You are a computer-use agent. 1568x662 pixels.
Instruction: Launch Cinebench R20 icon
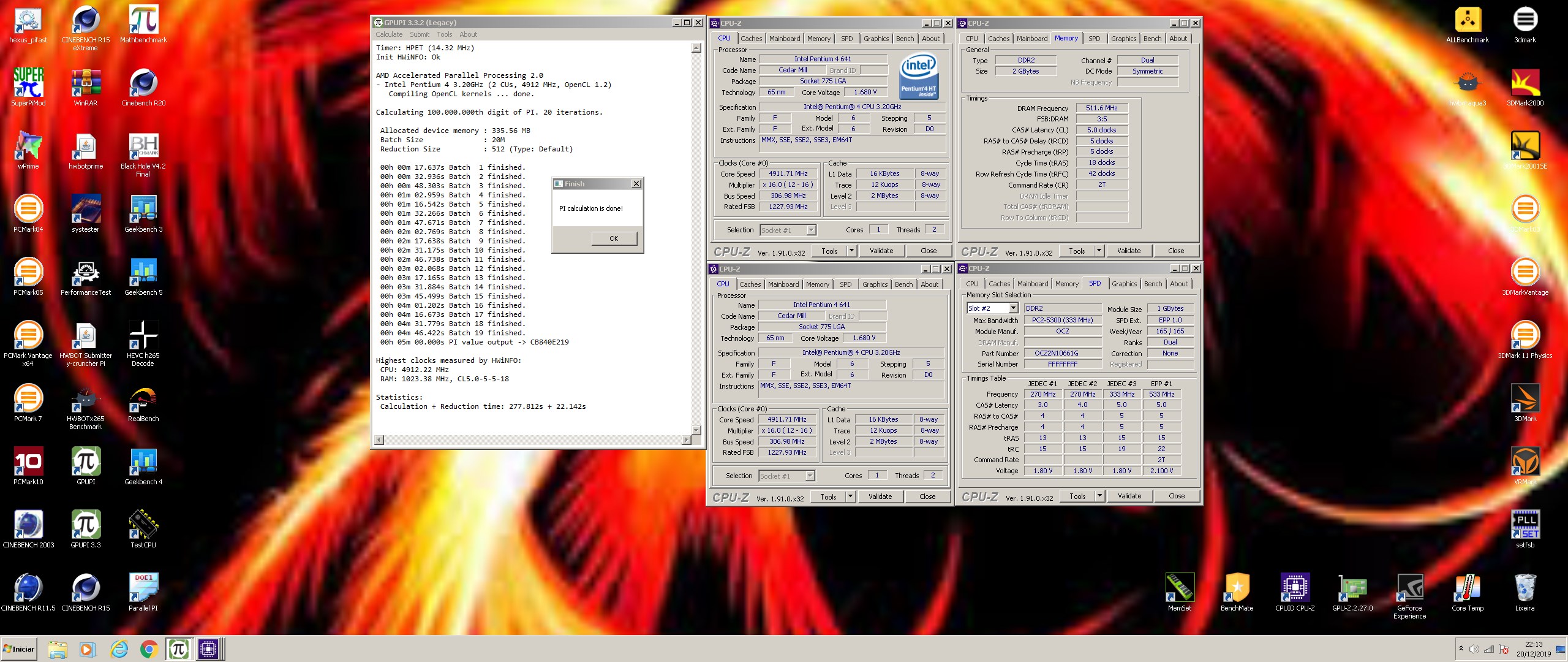(x=143, y=86)
